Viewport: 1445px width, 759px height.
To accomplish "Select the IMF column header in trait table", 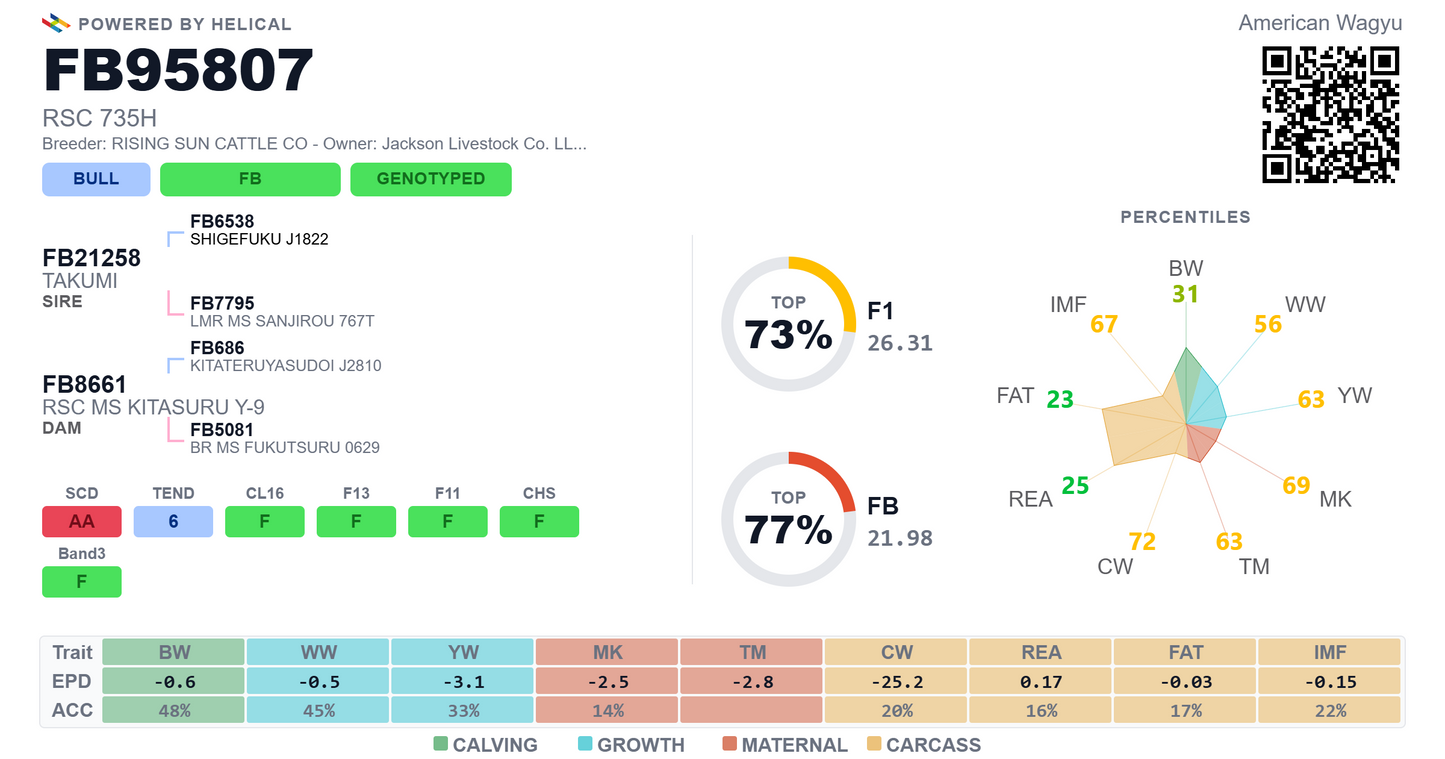I will [1330, 652].
